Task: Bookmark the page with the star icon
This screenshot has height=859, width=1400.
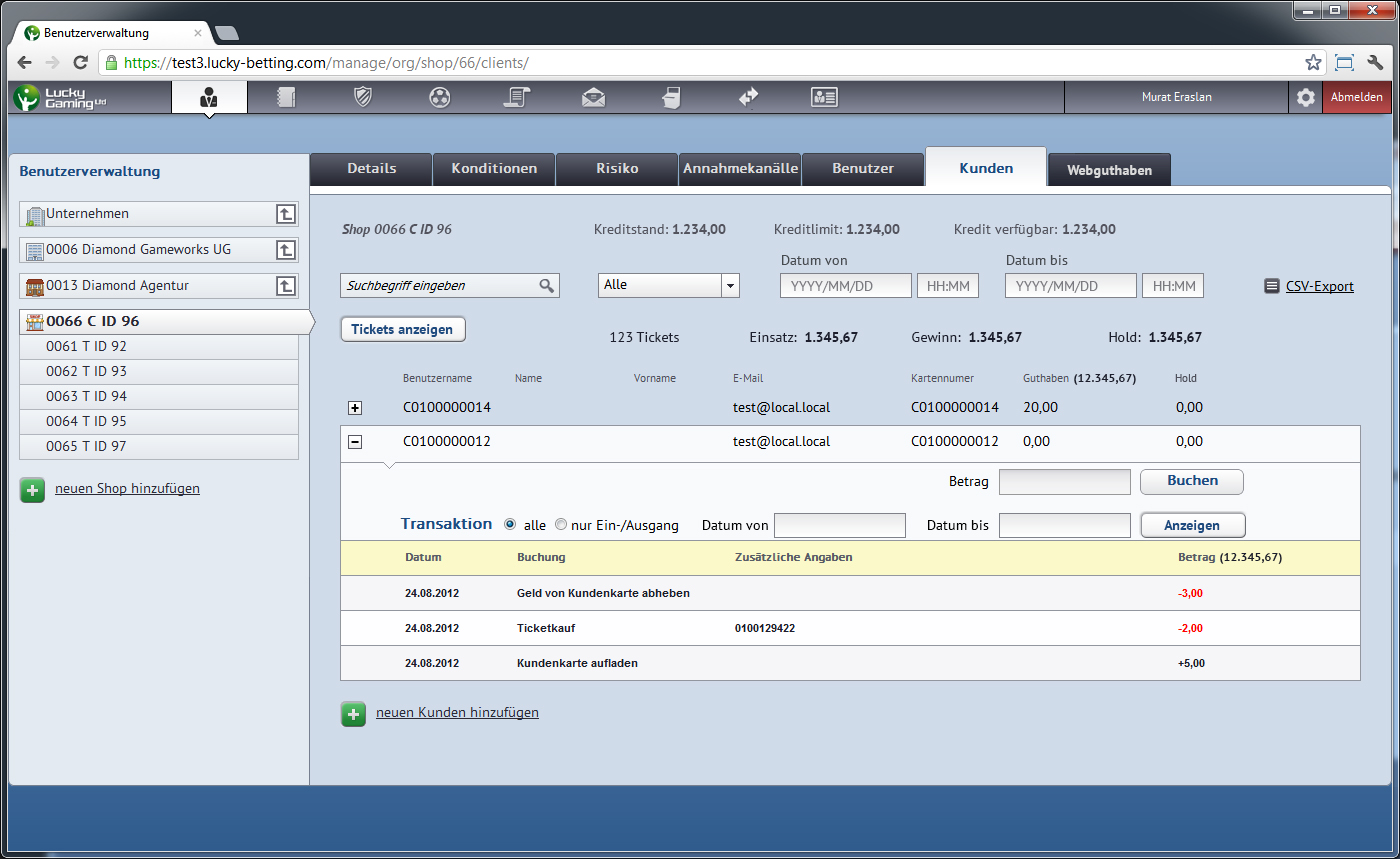Action: pyautogui.click(x=1313, y=63)
